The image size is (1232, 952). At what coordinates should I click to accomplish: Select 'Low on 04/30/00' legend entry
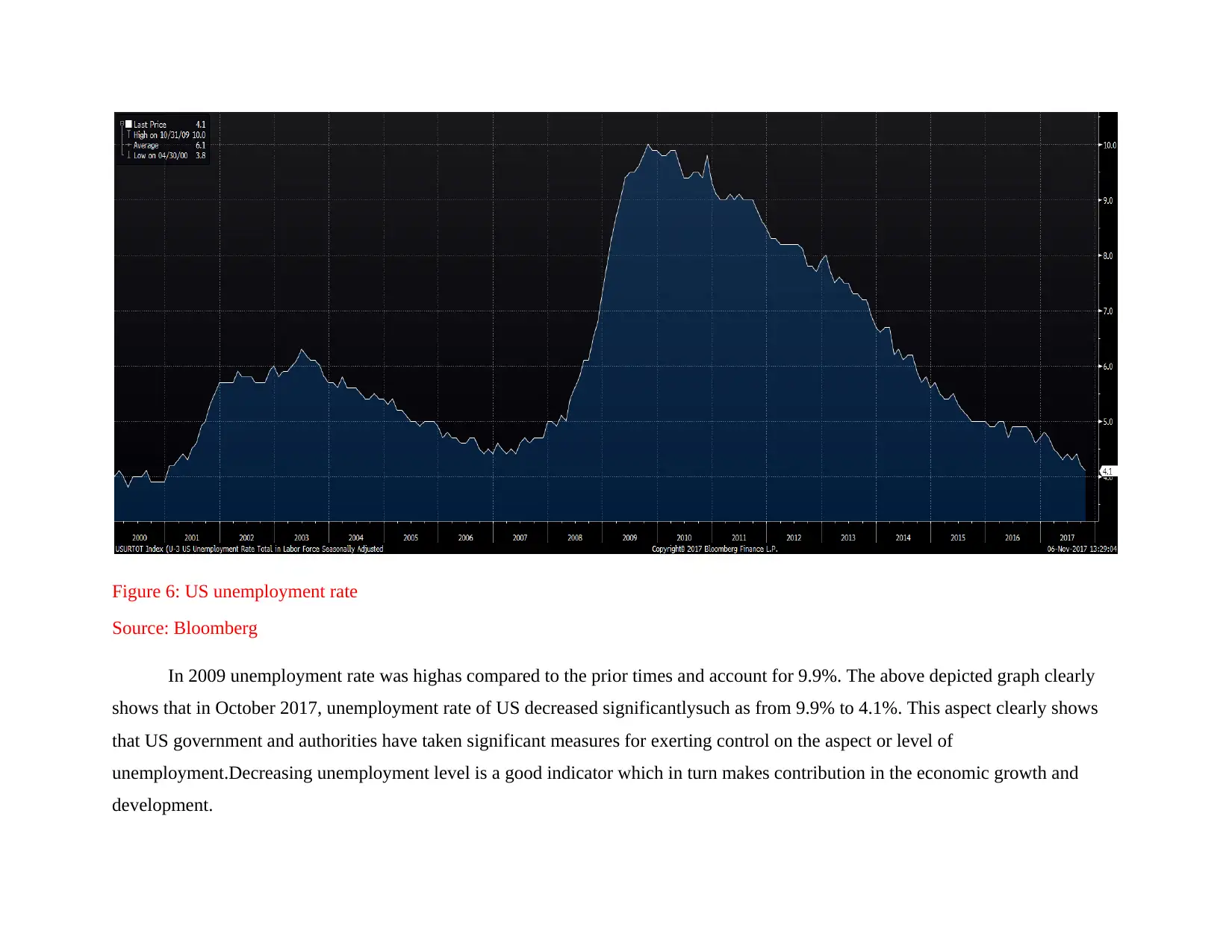[x=161, y=155]
